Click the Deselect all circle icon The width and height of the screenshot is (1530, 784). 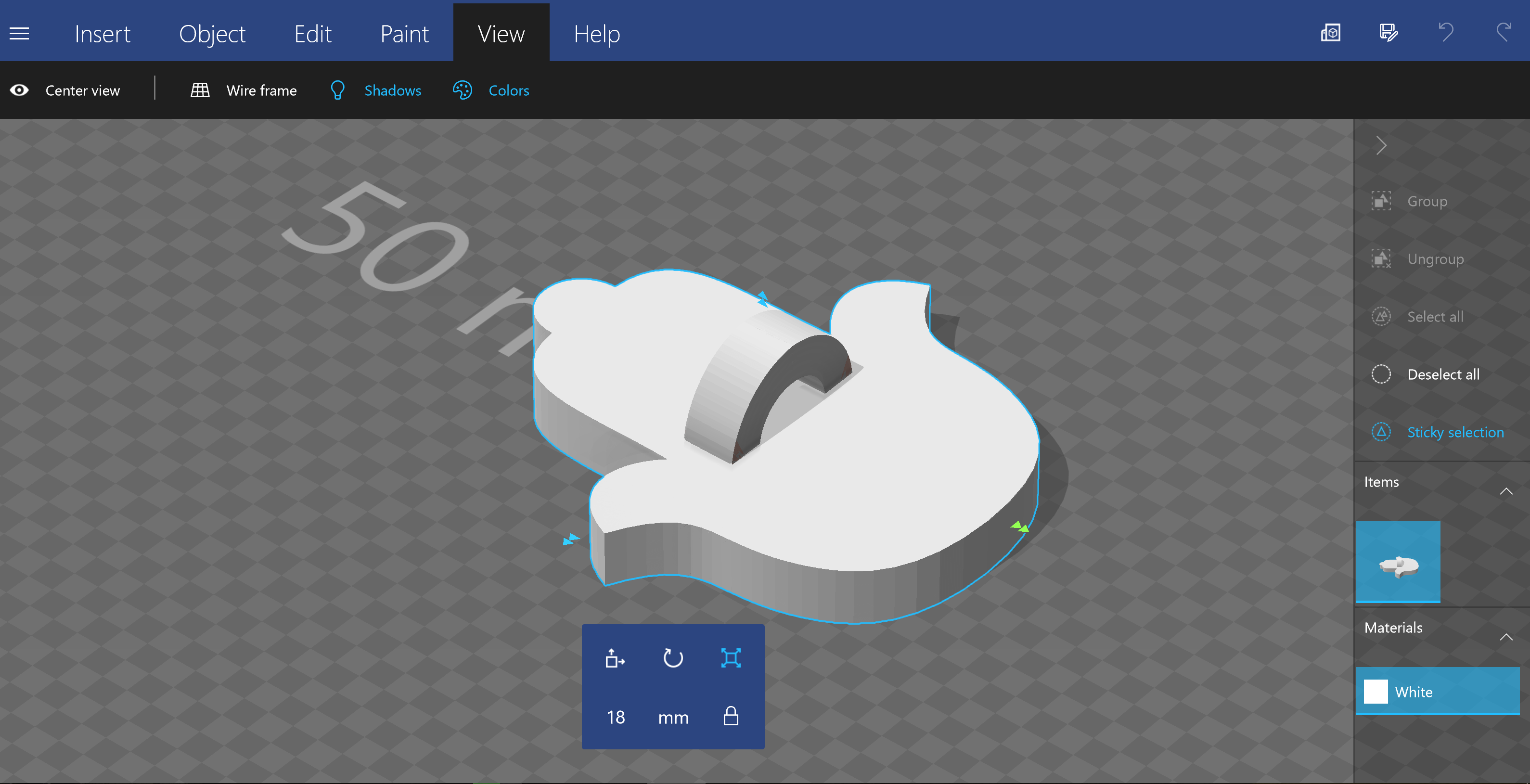click(1381, 374)
